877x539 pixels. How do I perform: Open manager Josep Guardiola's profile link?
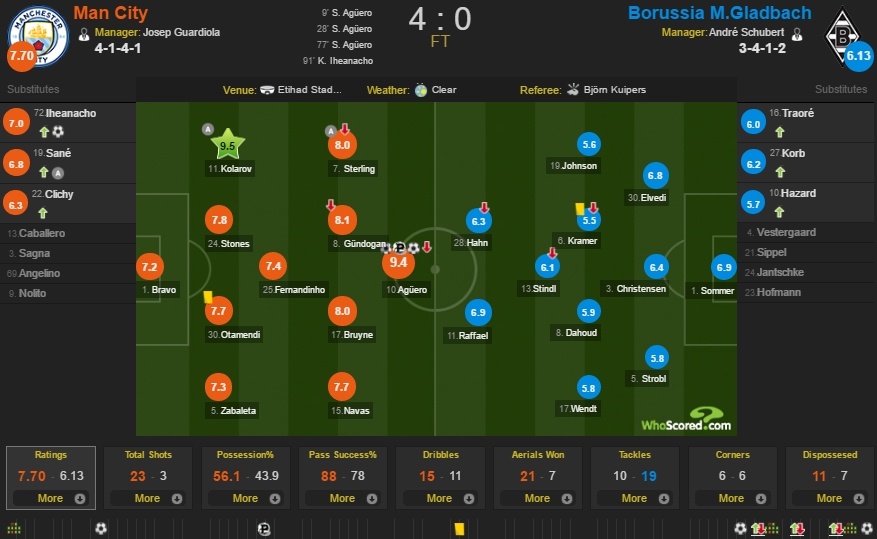pos(181,32)
